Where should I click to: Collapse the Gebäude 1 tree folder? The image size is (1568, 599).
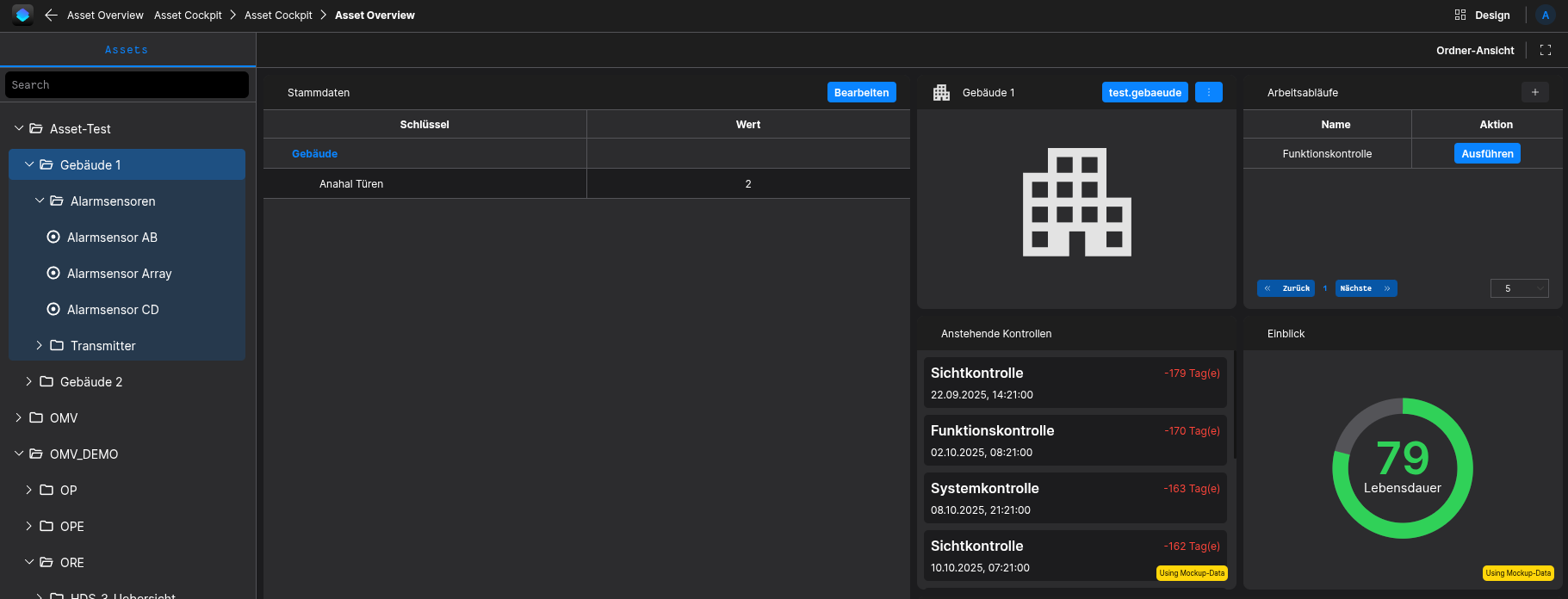tap(29, 164)
